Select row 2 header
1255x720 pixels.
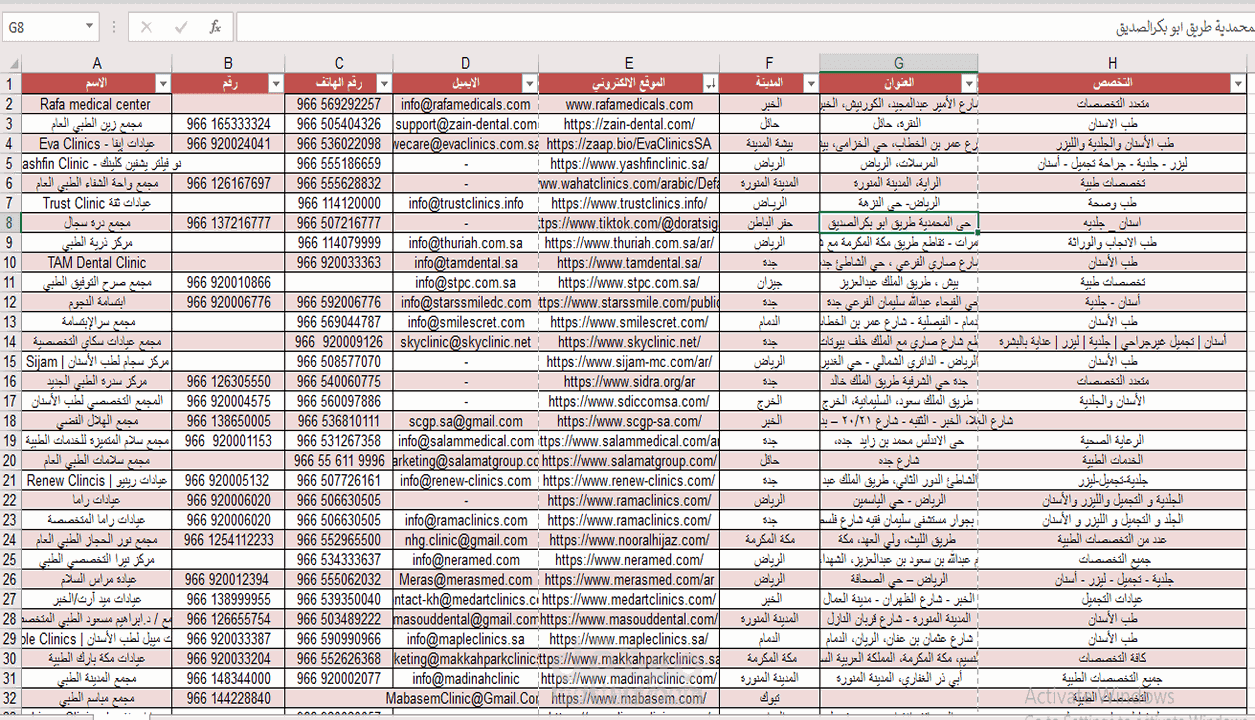point(11,104)
